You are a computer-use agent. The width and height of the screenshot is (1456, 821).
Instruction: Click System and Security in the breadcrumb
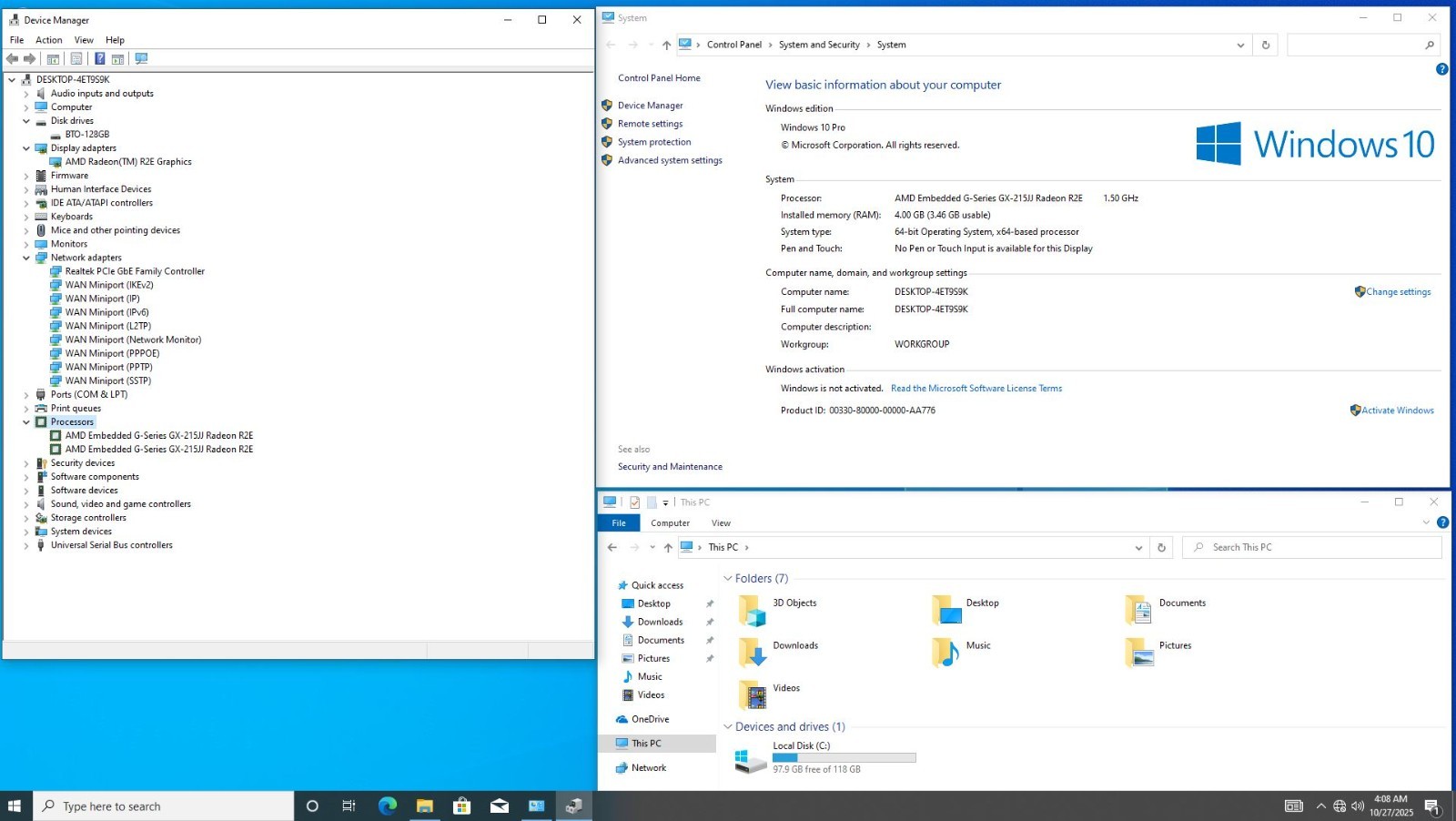pos(819,45)
